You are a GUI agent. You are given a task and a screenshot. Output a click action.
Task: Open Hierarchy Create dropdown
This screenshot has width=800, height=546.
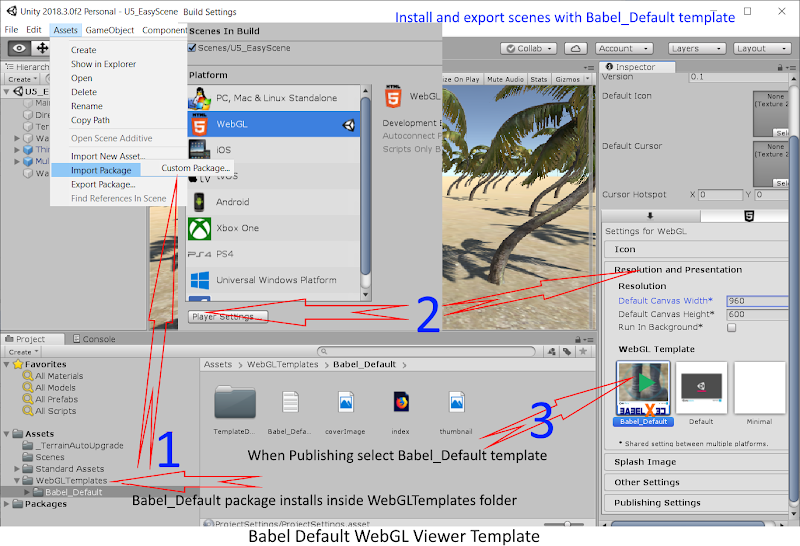22,79
